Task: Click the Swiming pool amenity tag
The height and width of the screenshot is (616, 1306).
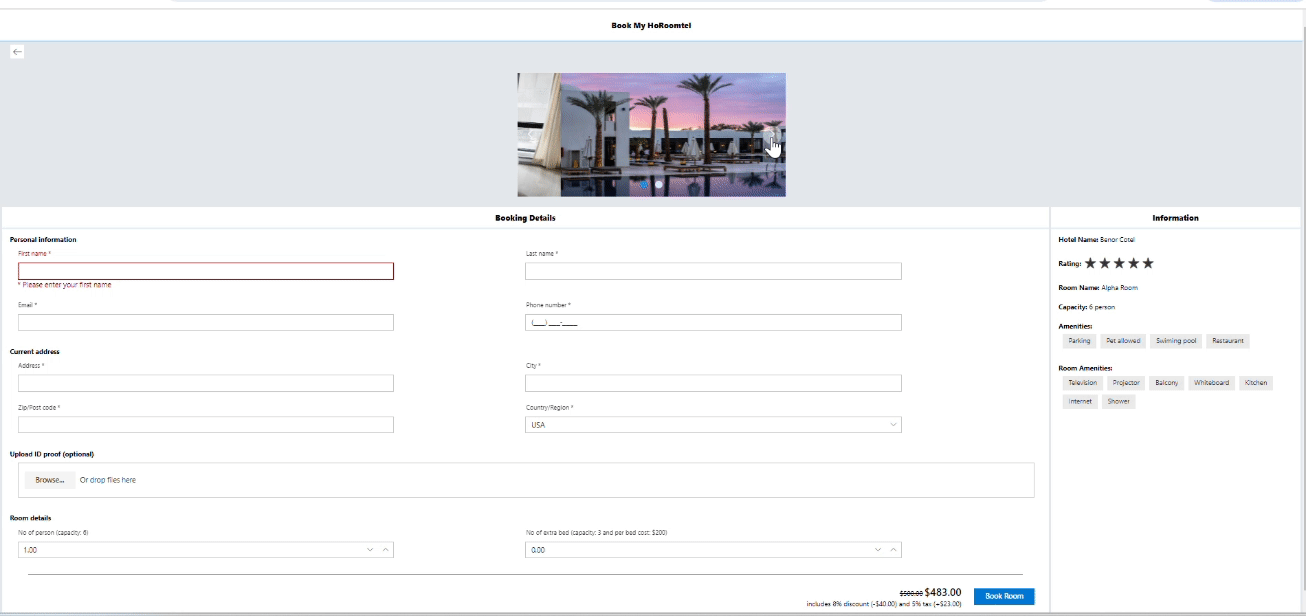Action: click(1175, 341)
